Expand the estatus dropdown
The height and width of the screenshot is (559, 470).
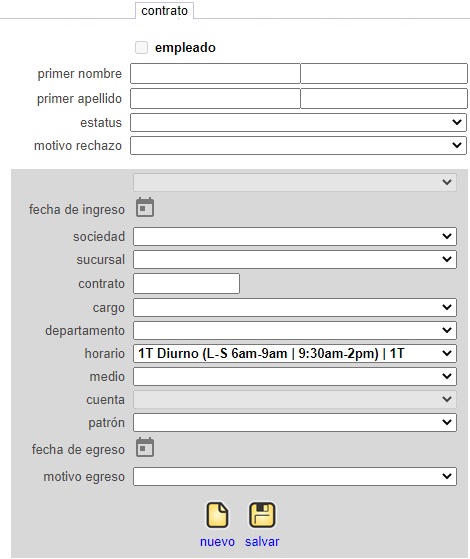(298, 122)
